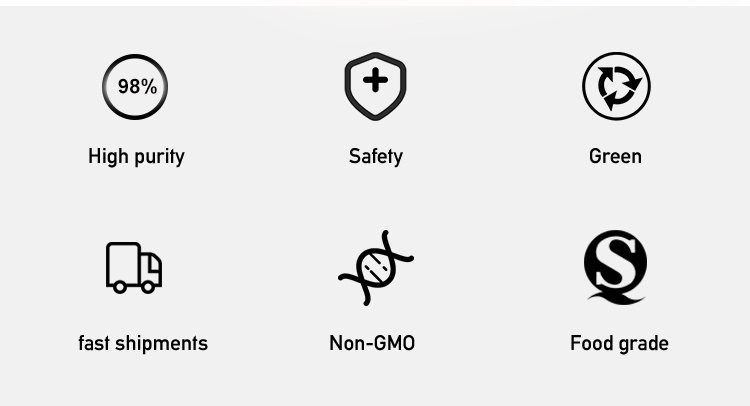
Task: Click the word "grade" under the SQ logo
Action: 642,343
